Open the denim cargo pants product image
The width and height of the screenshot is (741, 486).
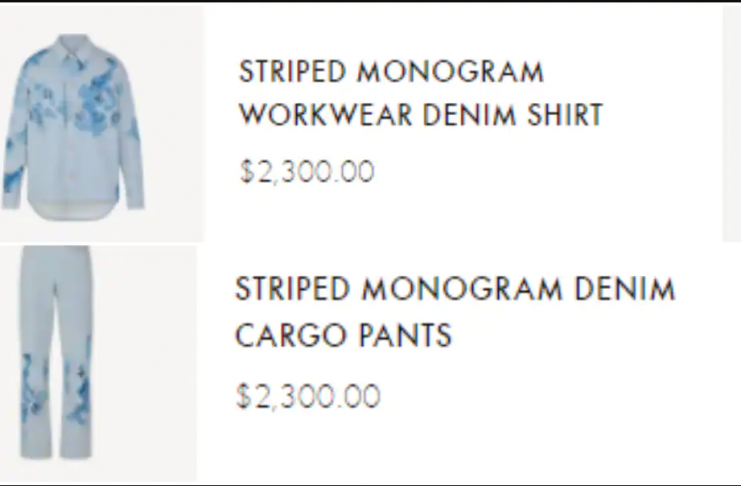97,363
